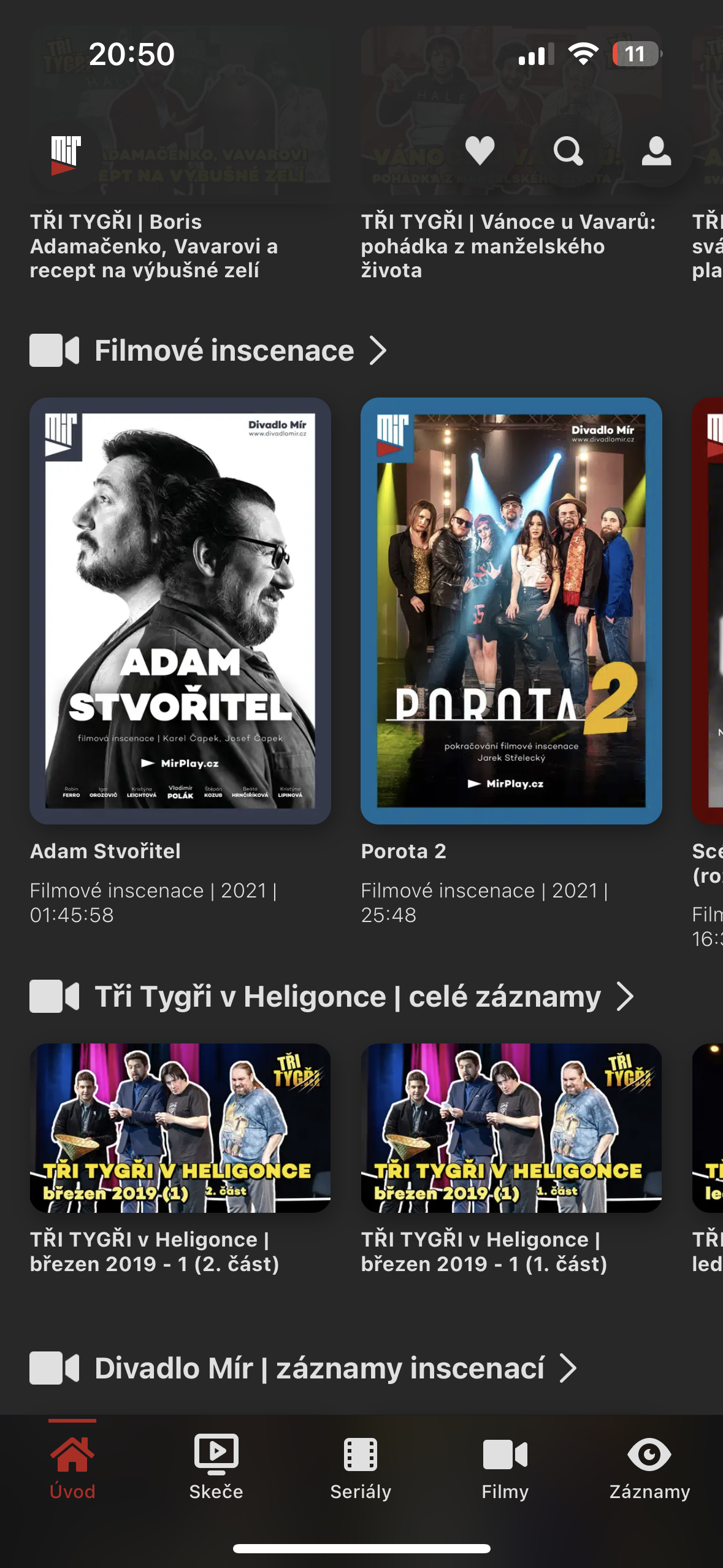Click camera icon beside Filmové inscenace
The image size is (723, 1568).
55,350
